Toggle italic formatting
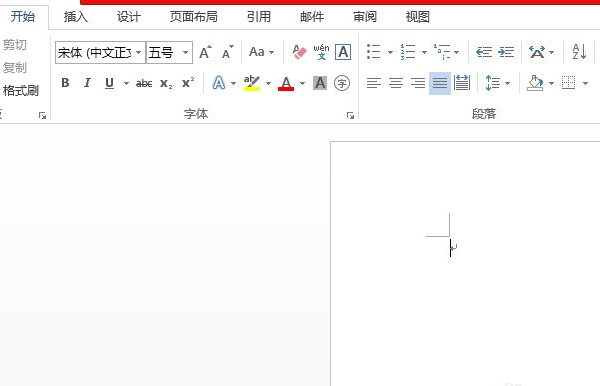Viewport: 600px width, 386px height. point(87,83)
